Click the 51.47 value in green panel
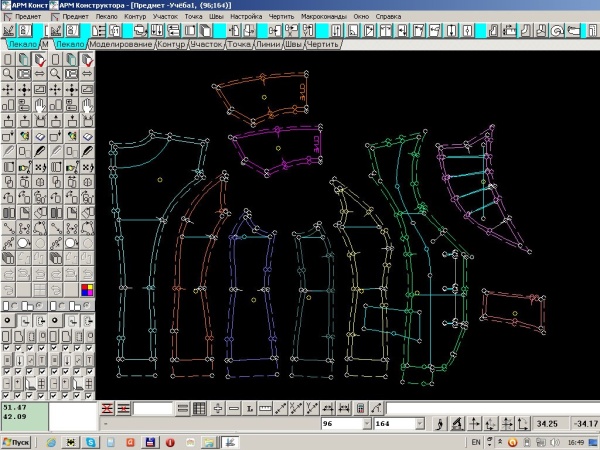 (x=15, y=408)
